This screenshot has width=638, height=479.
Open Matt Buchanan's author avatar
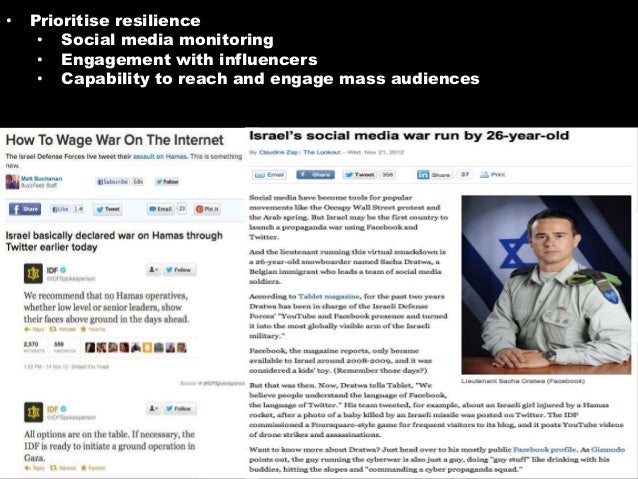(x=12, y=182)
